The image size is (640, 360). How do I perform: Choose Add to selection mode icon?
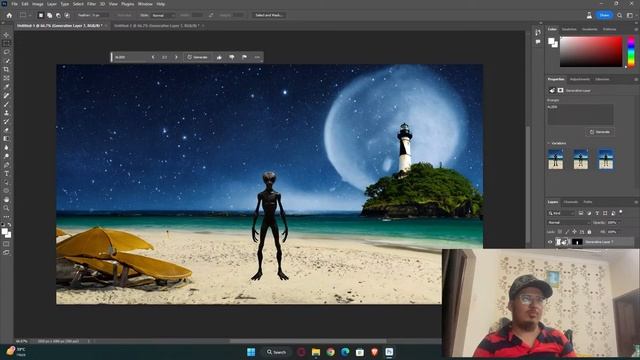49,15
